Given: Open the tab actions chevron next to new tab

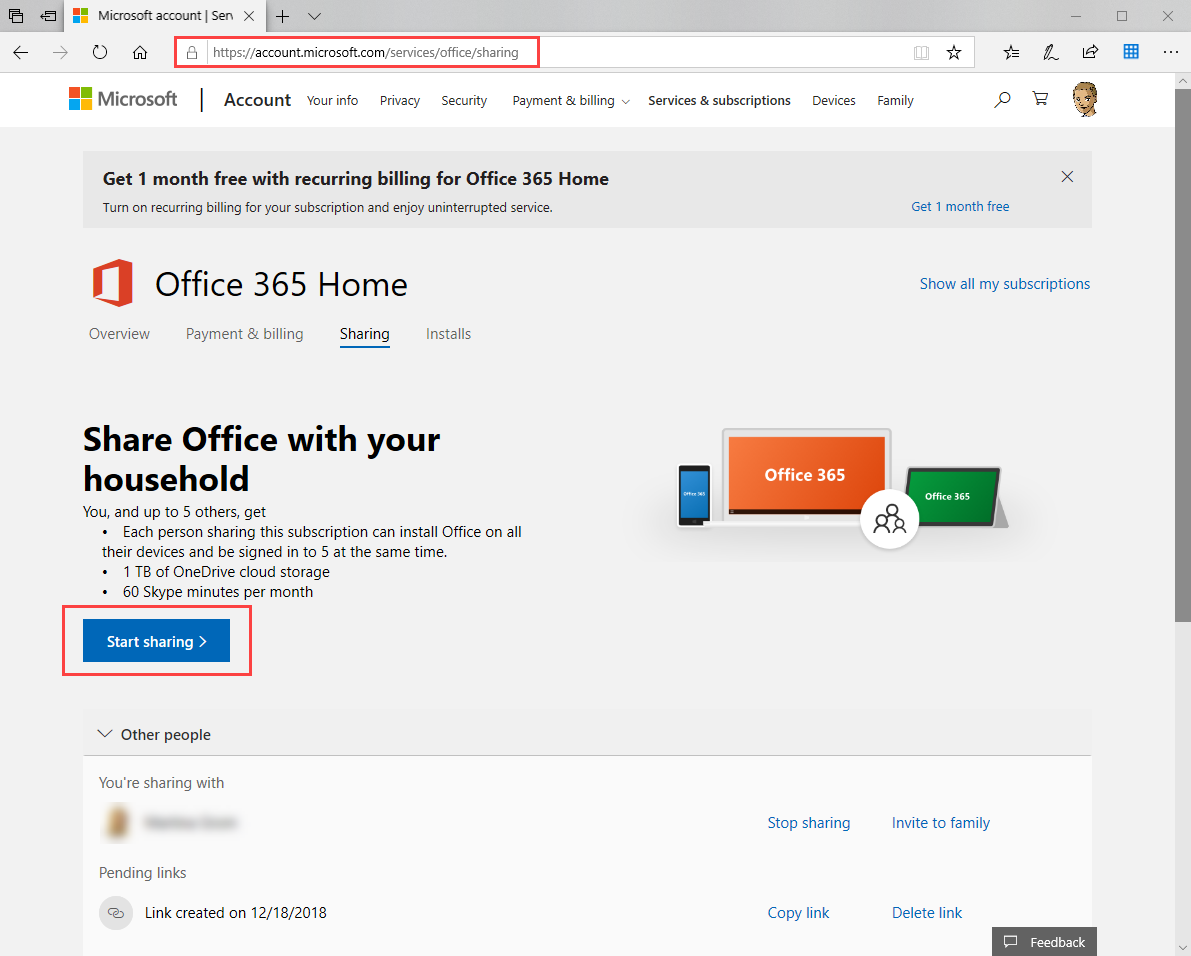Looking at the screenshot, I should pos(314,16).
